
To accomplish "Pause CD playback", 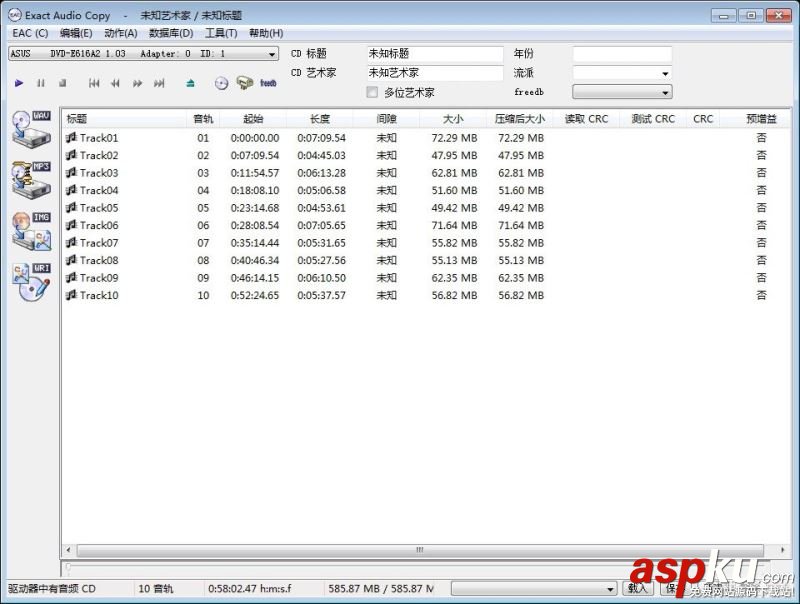I will click(40, 83).
